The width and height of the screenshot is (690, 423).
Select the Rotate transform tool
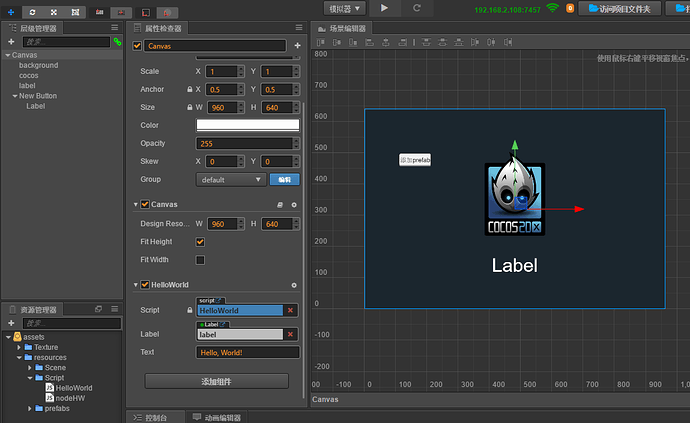pos(32,12)
